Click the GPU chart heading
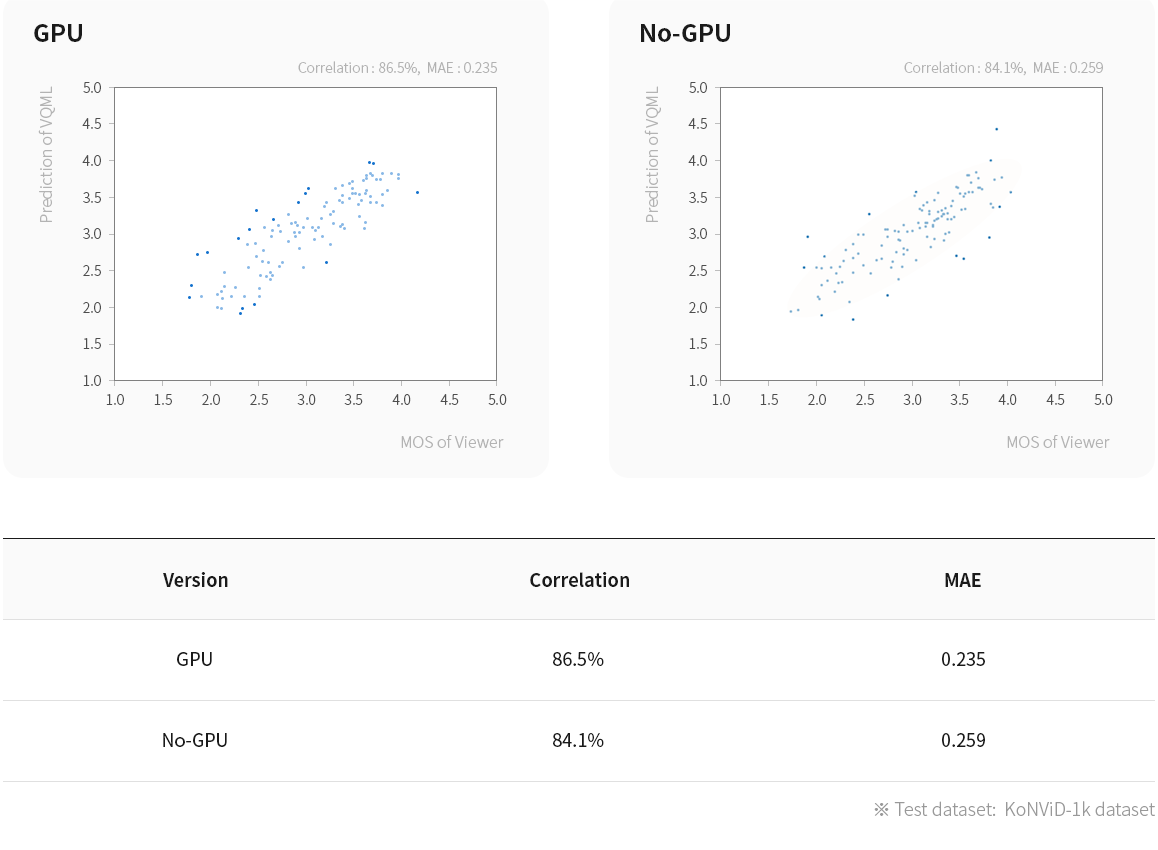1158x850 pixels. tap(58, 33)
